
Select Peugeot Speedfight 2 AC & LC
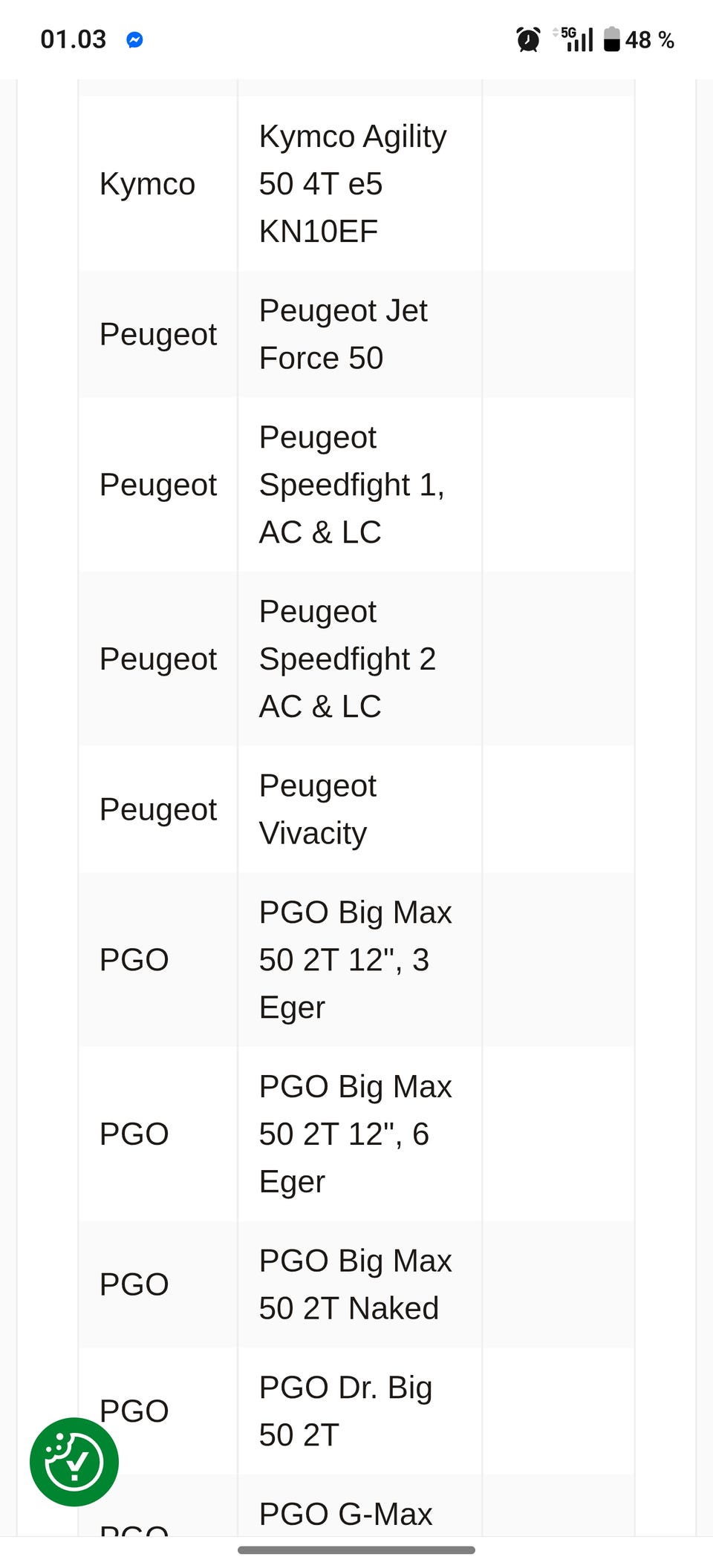[360, 659]
